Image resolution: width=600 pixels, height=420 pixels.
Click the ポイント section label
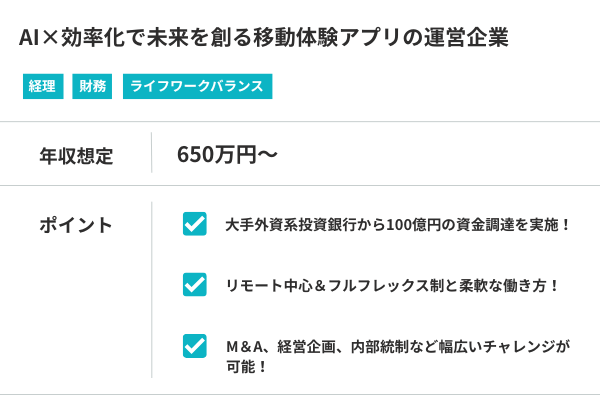(x=76, y=225)
